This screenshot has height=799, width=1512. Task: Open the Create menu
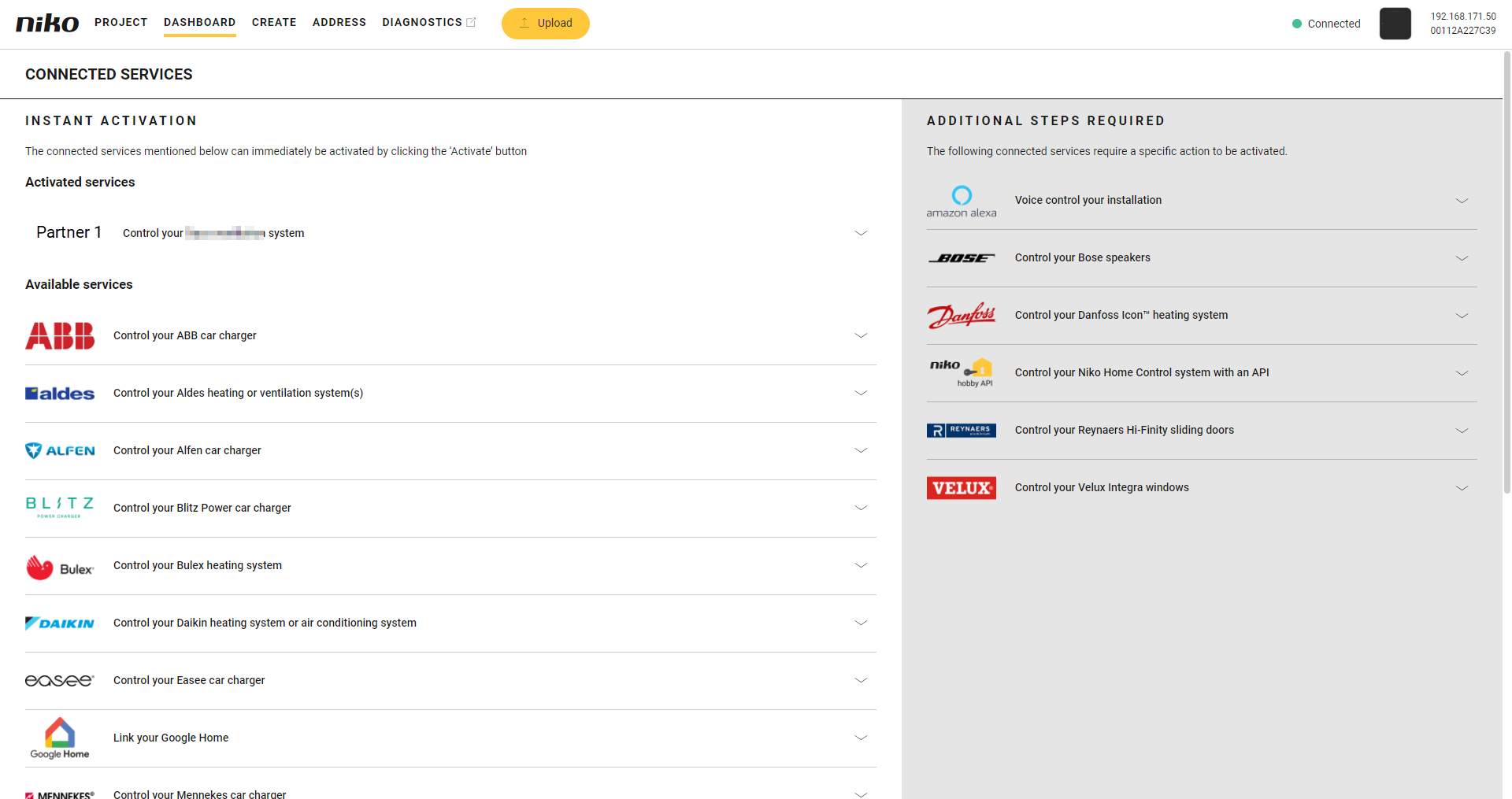click(x=274, y=22)
